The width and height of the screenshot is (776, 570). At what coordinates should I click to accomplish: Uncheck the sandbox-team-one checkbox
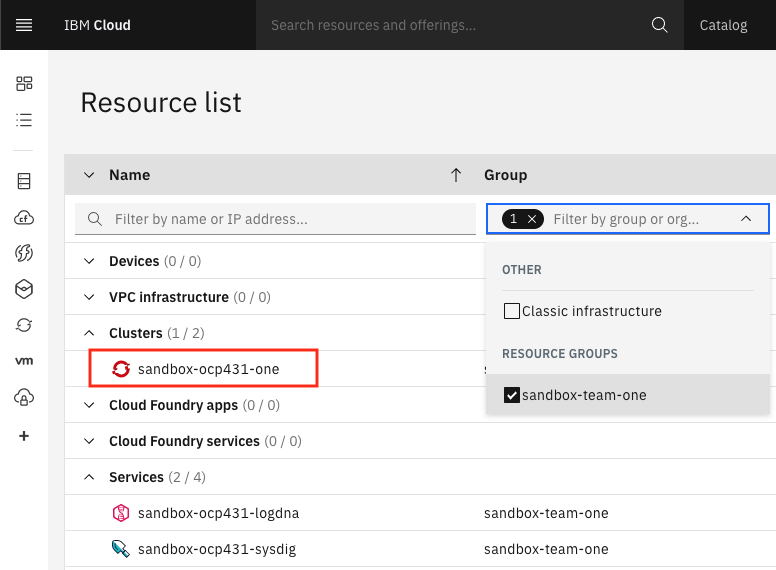(x=511, y=395)
